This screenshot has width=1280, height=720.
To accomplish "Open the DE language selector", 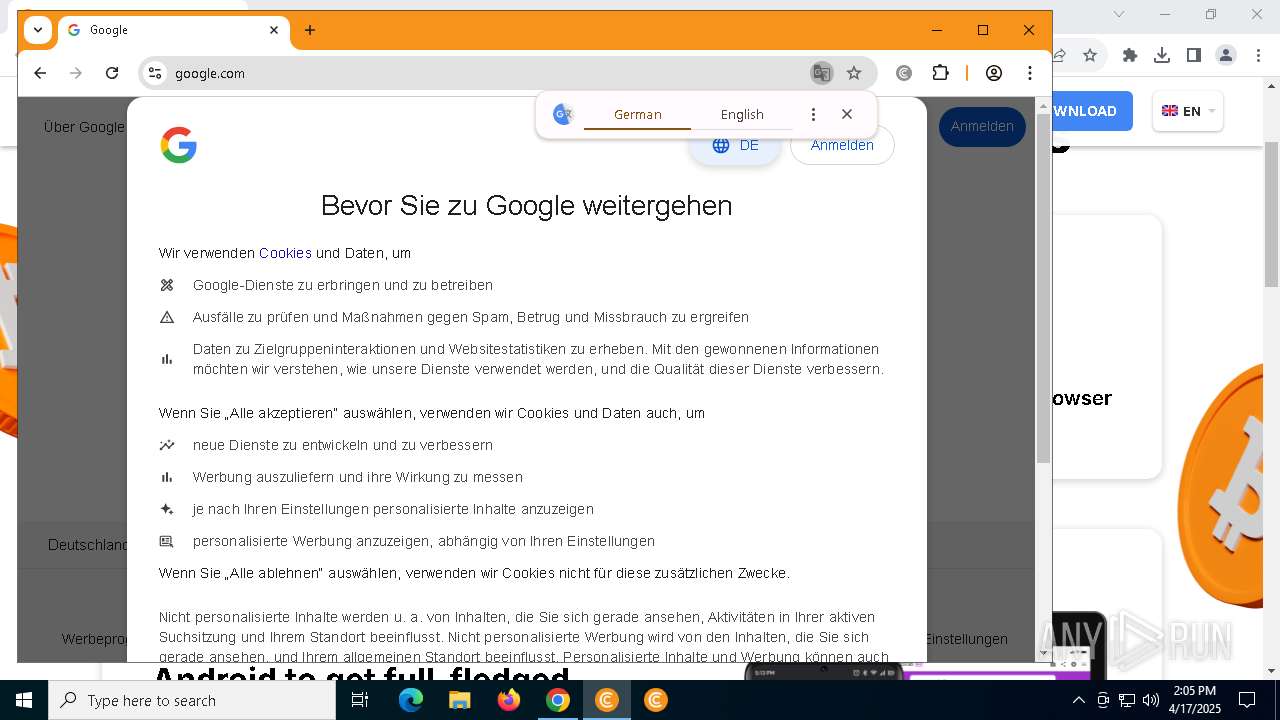I will pos(735,146).
